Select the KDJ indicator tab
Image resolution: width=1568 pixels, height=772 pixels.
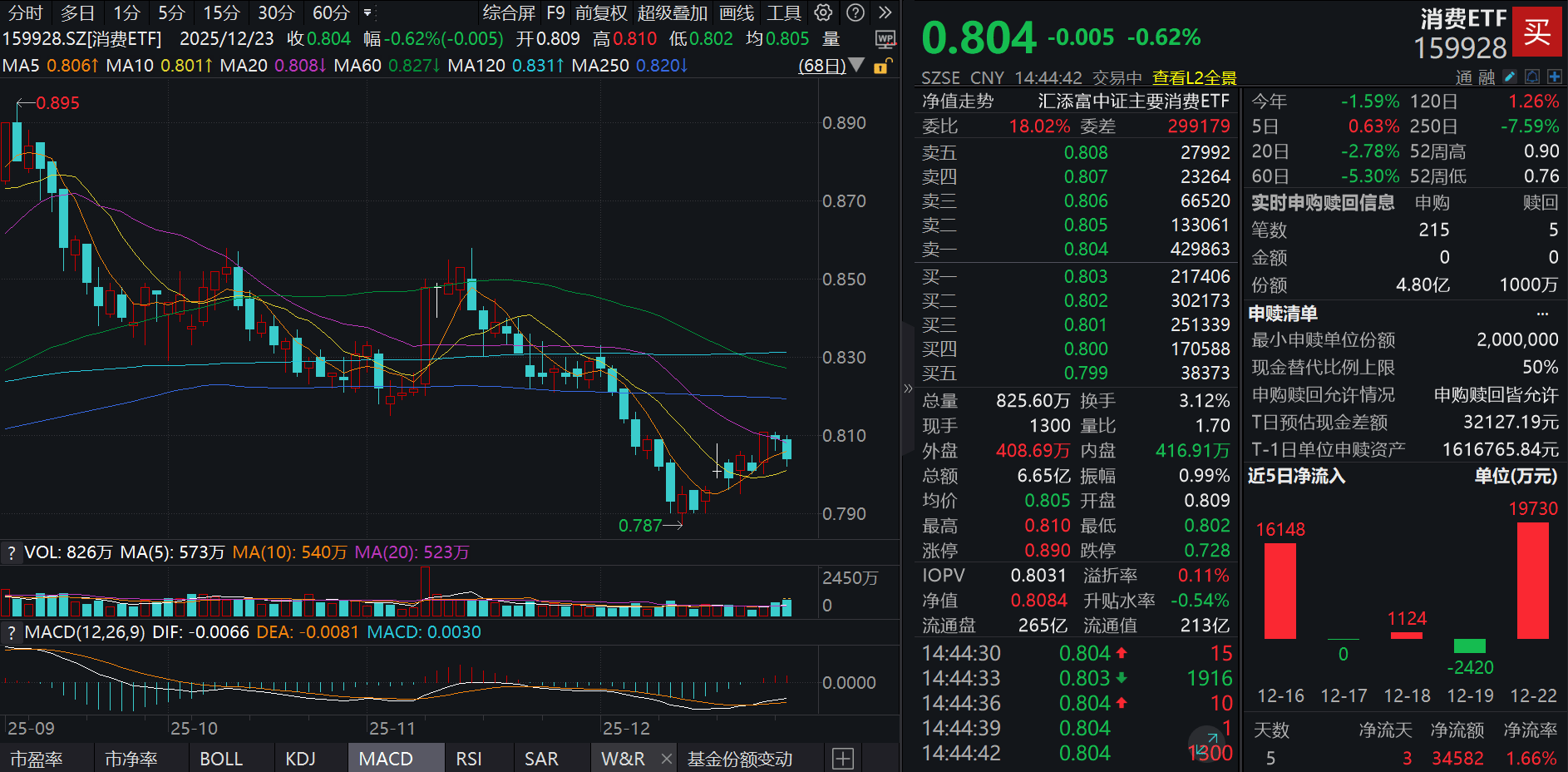[300, 759]
